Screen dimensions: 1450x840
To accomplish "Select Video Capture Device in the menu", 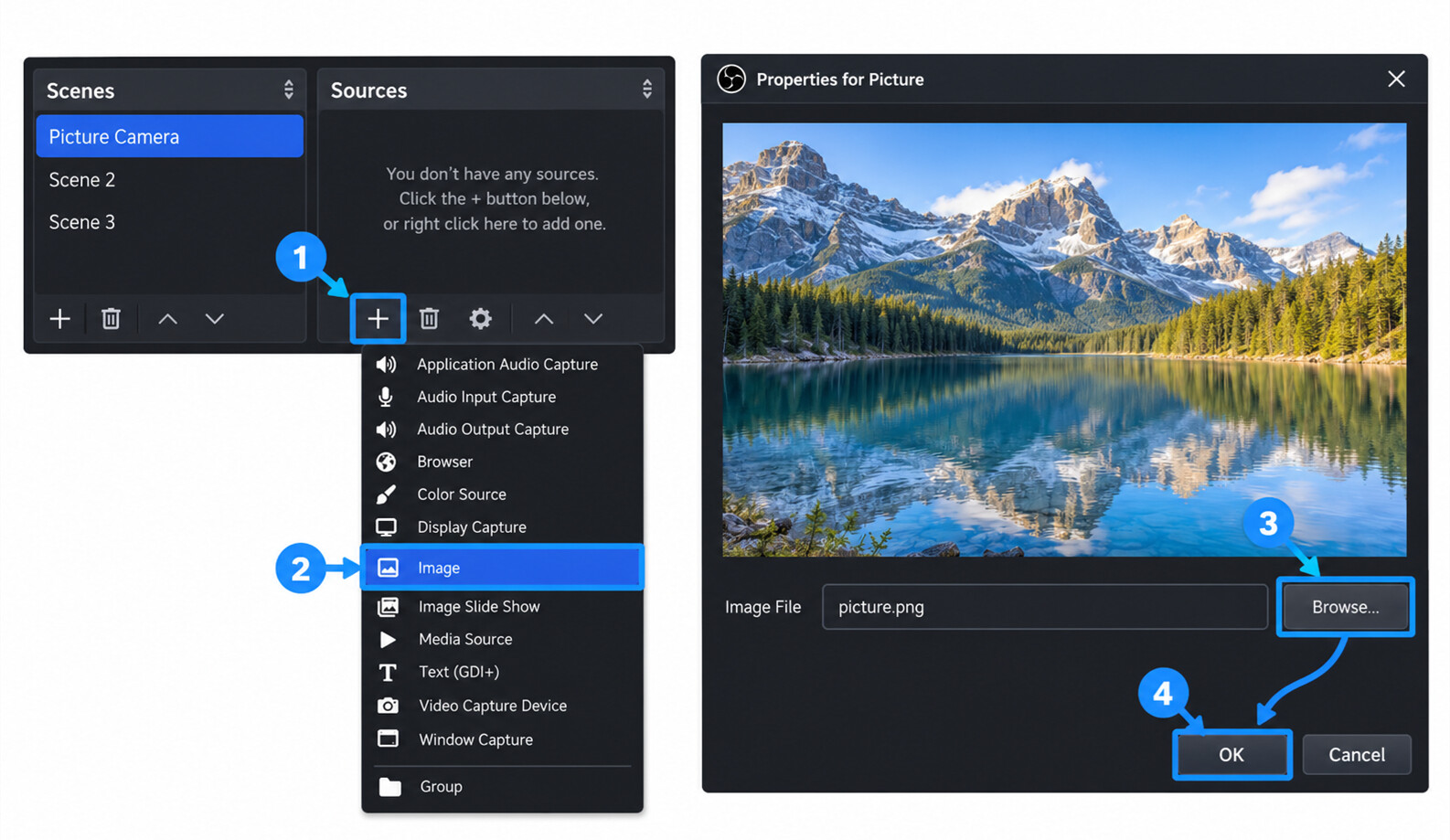I will pyautogui.click(x=502, y=706).
